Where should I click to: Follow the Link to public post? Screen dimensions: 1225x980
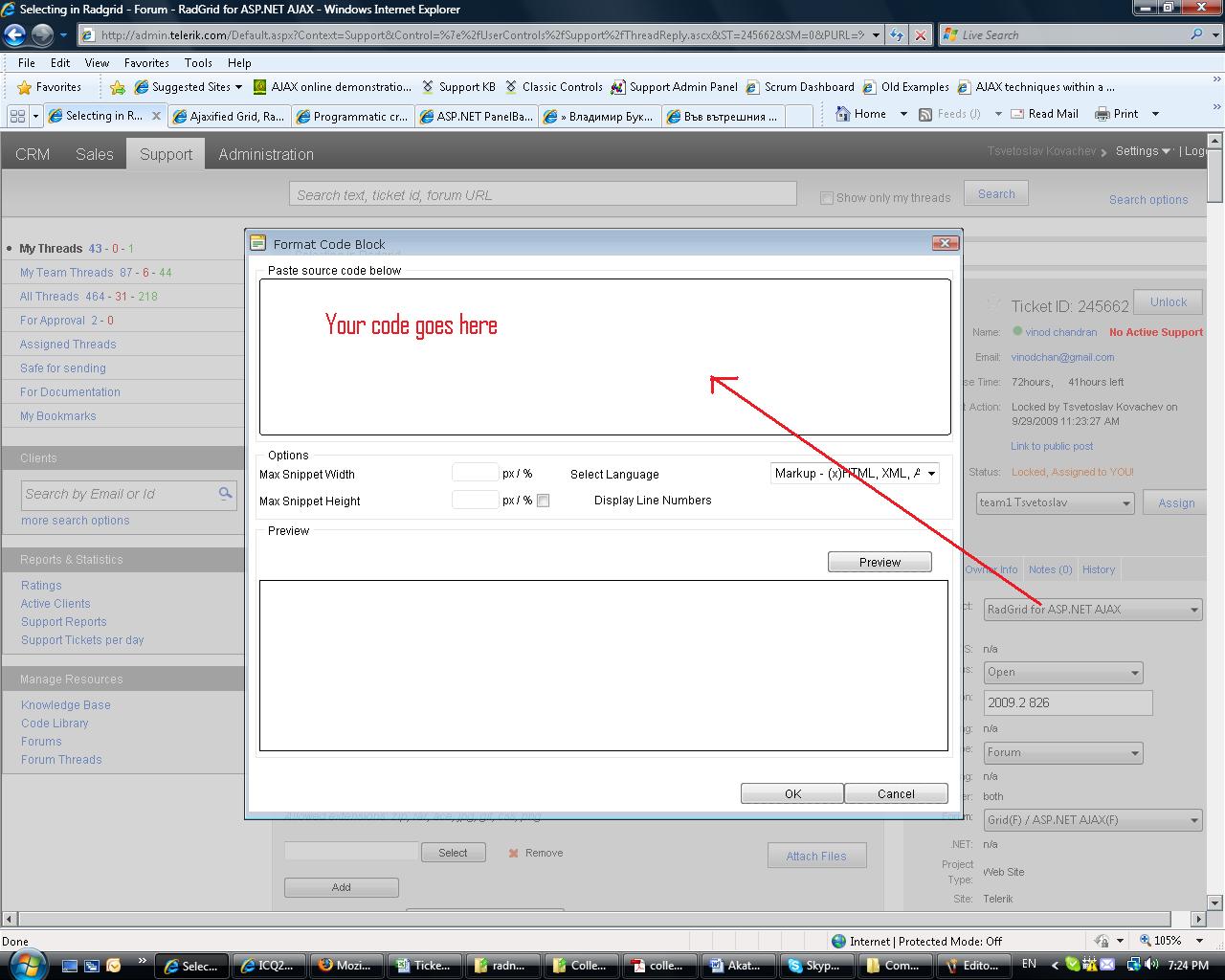pos(1052,446)
